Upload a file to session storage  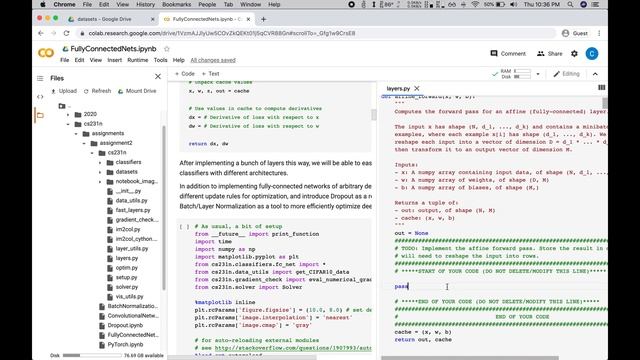tap(64, 91)
